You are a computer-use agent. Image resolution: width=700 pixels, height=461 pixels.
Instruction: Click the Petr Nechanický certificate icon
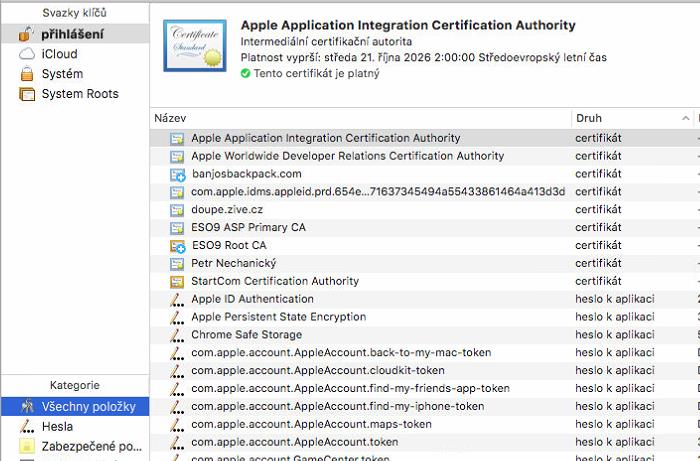pos(177,264)
